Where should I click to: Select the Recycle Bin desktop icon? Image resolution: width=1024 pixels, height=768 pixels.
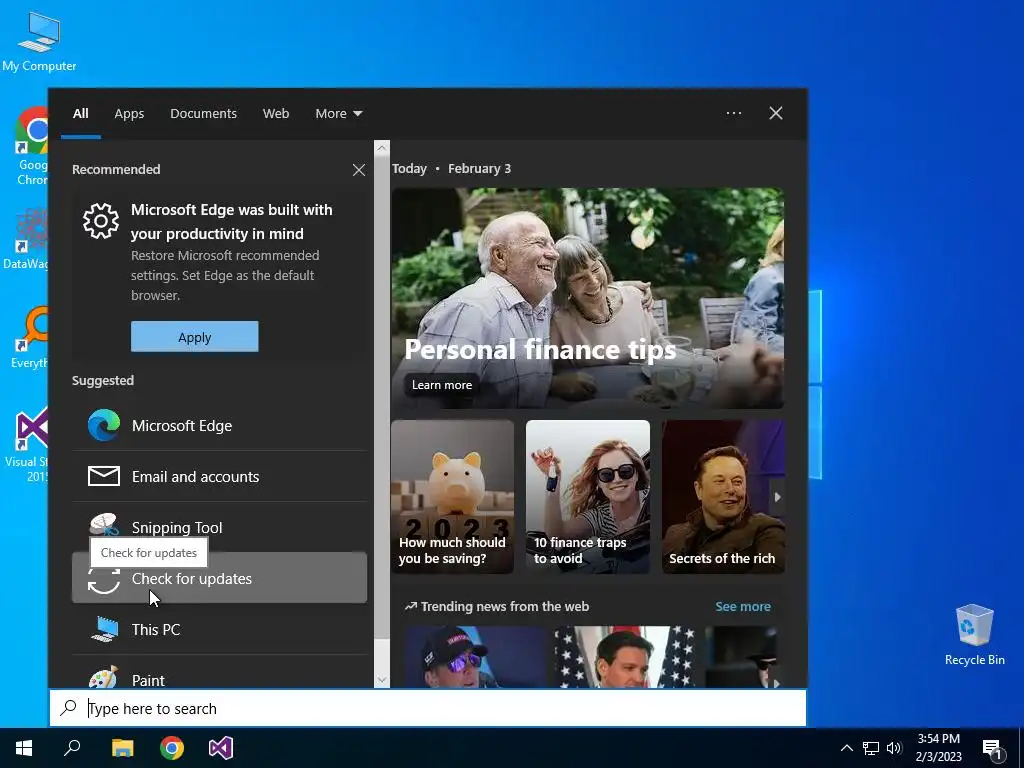974,635
